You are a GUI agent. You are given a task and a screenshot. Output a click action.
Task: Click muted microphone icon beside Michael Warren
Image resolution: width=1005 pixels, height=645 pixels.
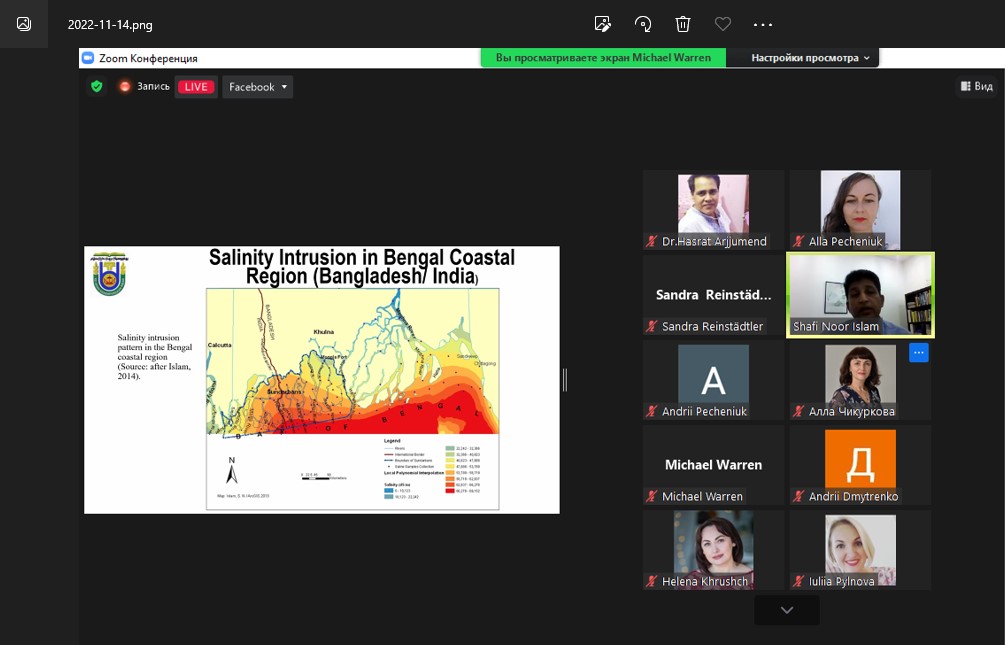[652, 497]
